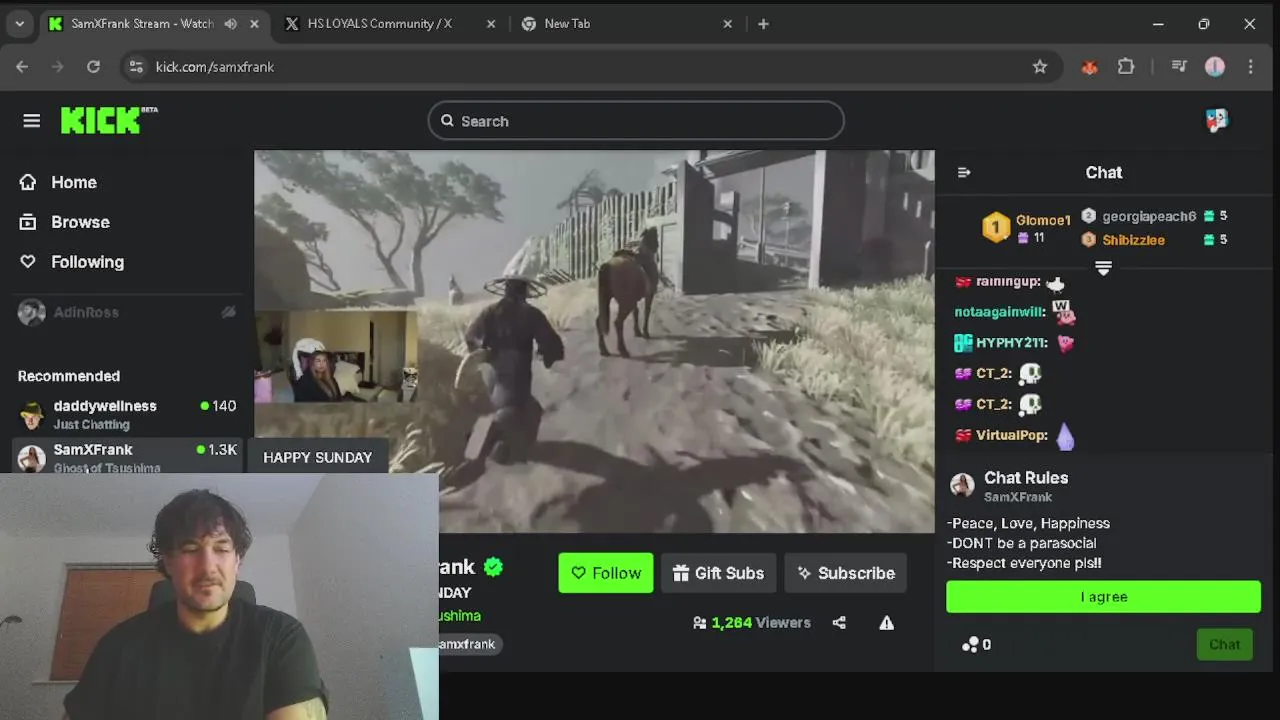Click the Chat send button
Viewport: 1280px width, 720px height.
1224,645
